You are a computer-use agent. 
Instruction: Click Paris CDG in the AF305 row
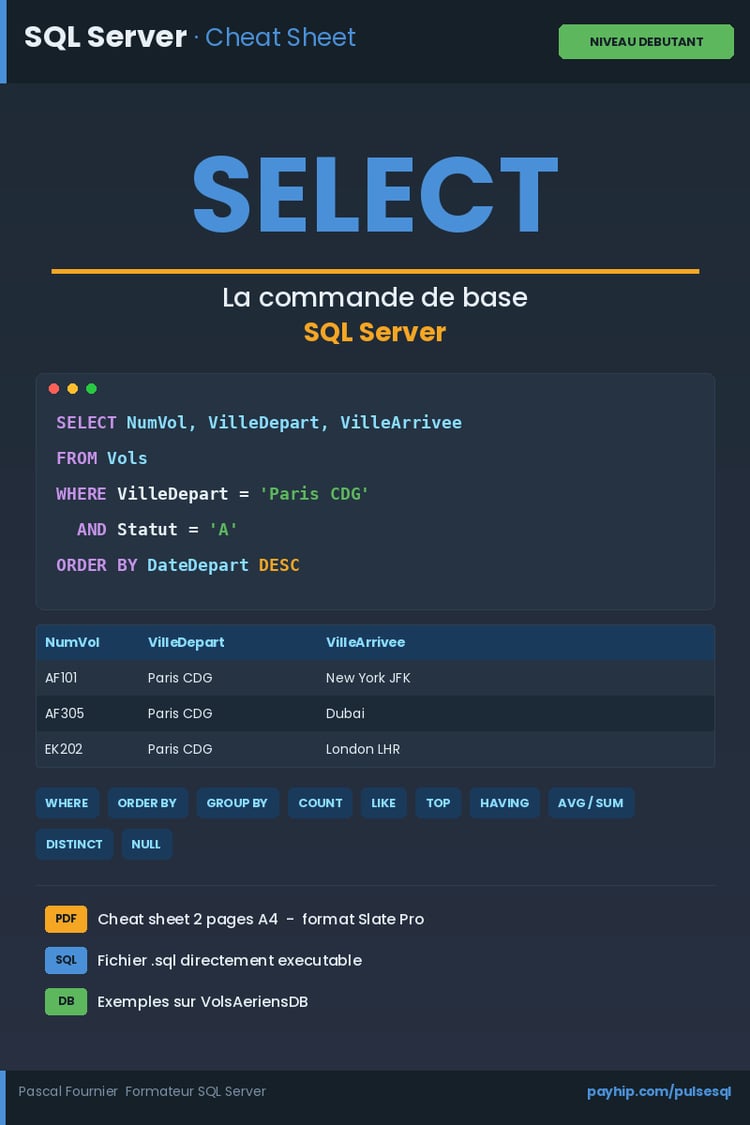click(x=180, y=713)
